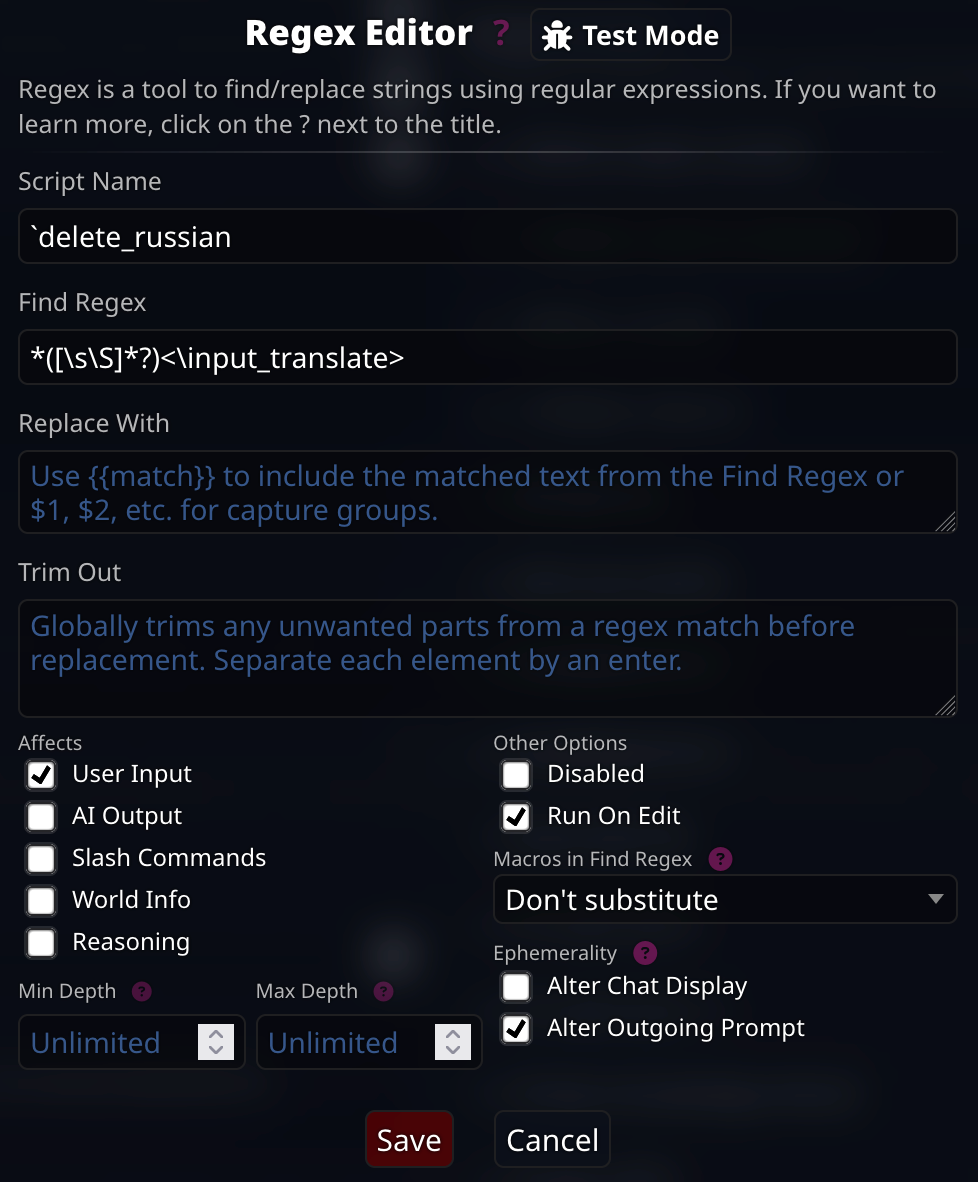
Task: Cancel editing the regex script
Action: point(552,1140)
